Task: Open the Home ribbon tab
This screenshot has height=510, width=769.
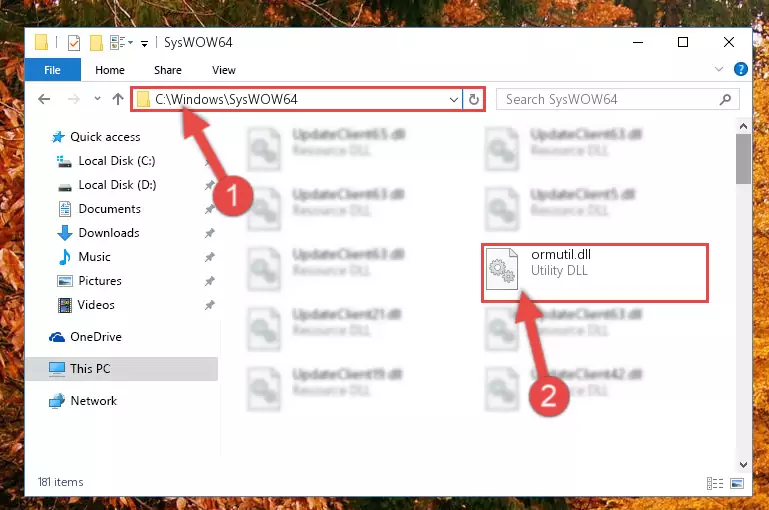Action: pos(110,70)
